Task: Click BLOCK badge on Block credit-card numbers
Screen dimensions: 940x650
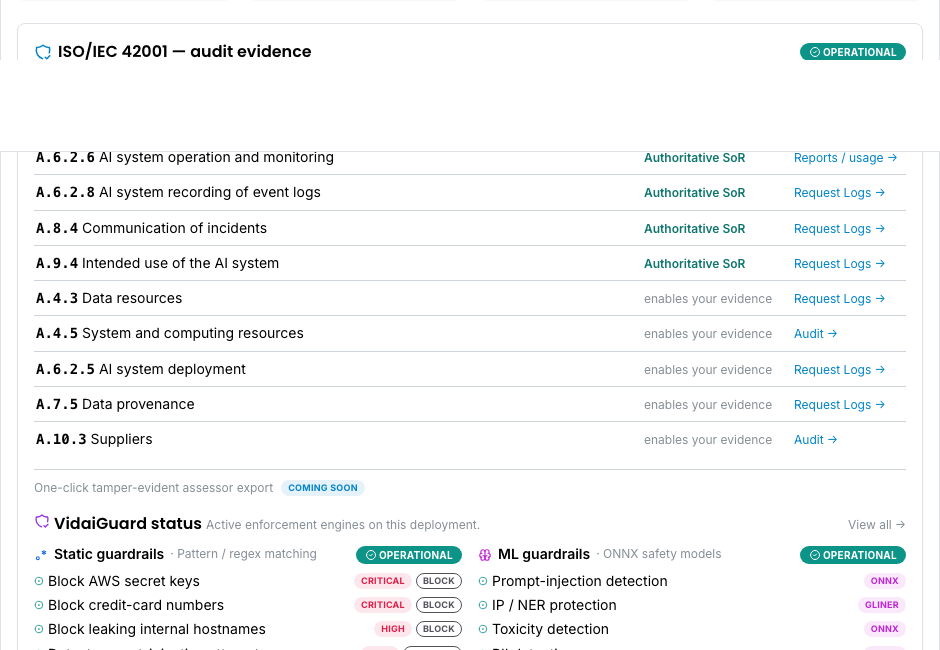Action: click(439, 605)
